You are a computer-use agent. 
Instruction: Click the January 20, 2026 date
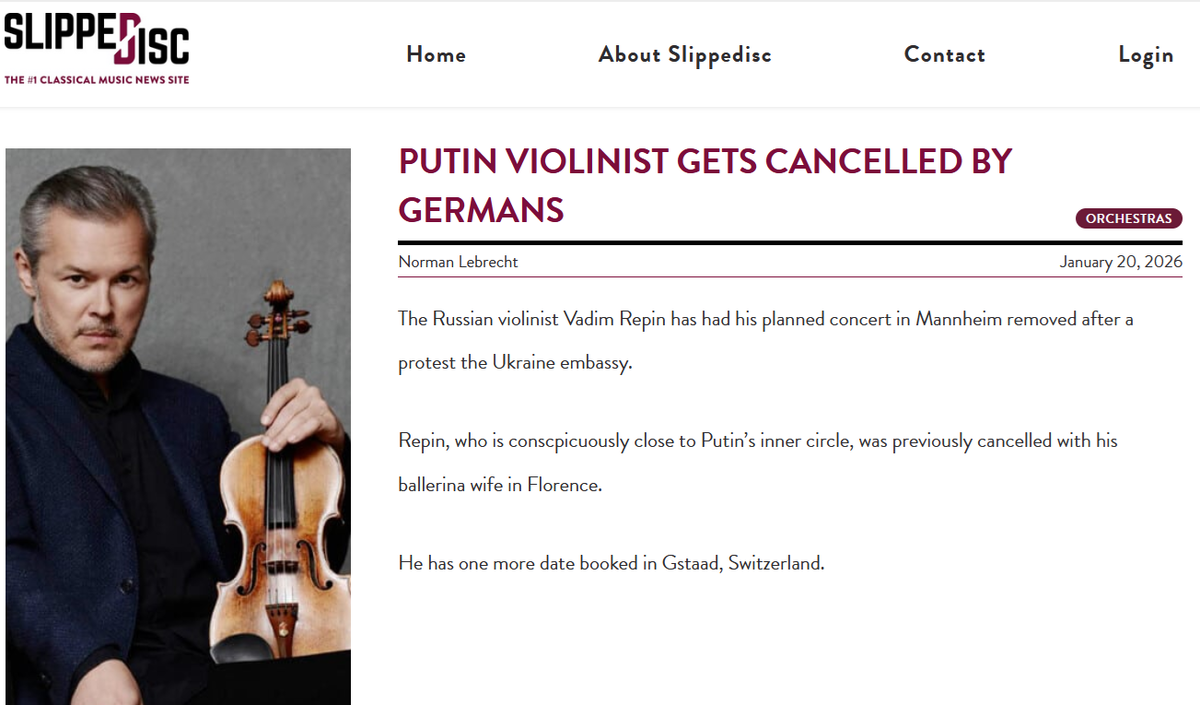pos(1120,262)
